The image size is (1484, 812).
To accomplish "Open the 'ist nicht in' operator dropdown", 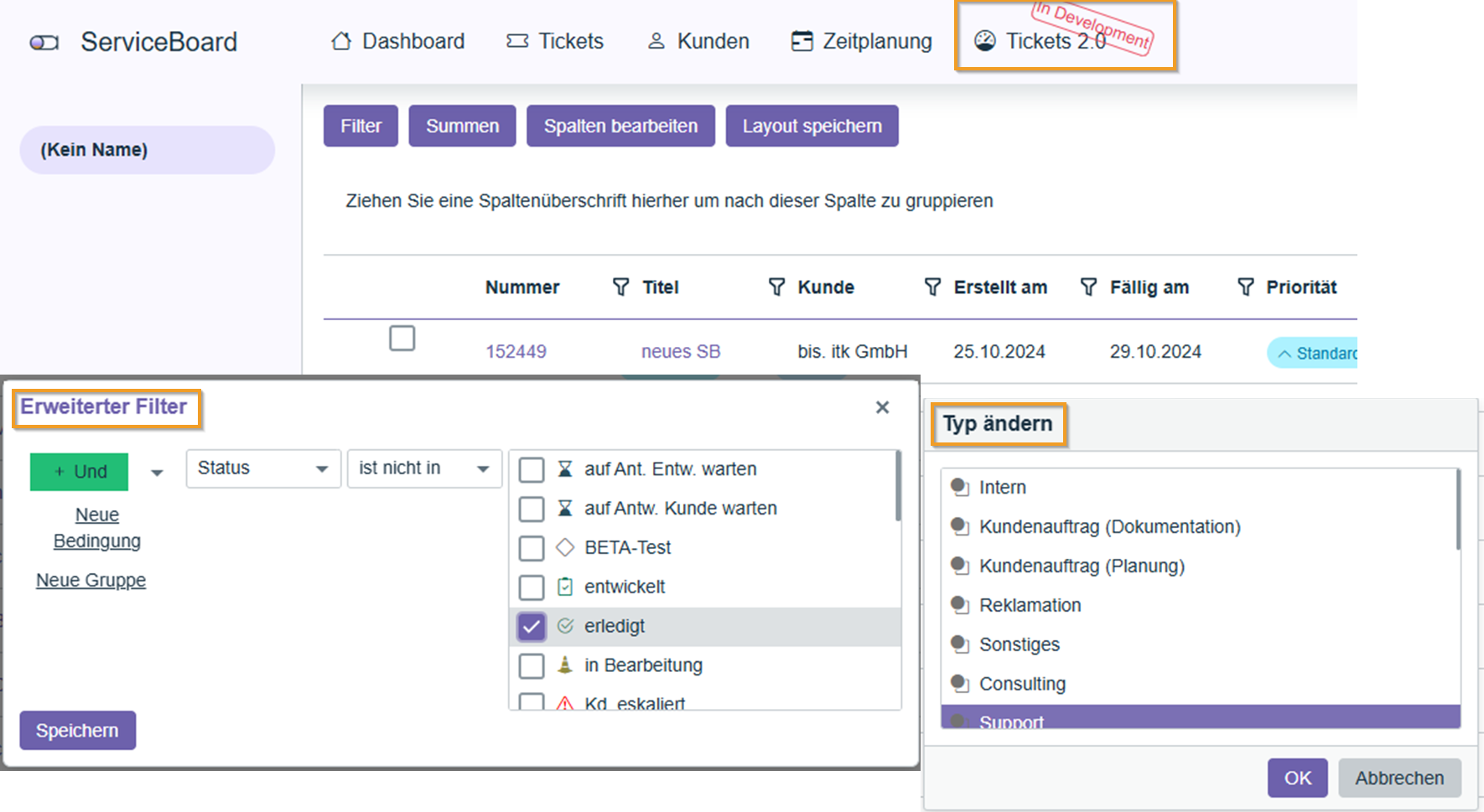I will (423, 468).
